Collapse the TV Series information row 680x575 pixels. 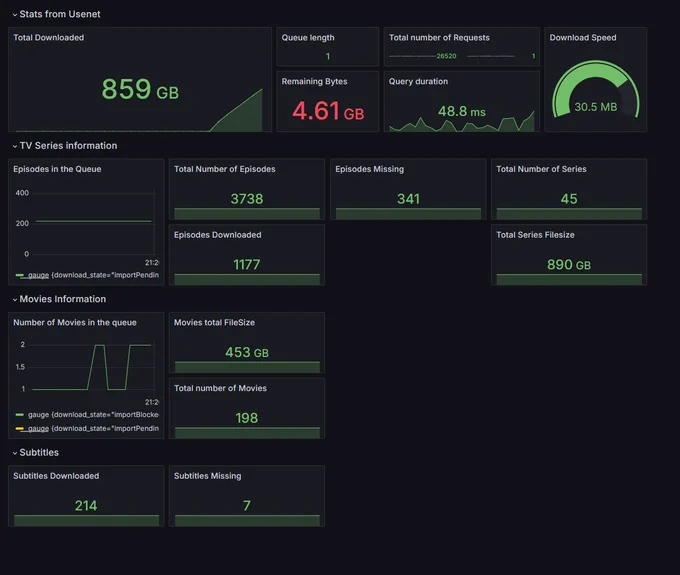click(65, 146)
